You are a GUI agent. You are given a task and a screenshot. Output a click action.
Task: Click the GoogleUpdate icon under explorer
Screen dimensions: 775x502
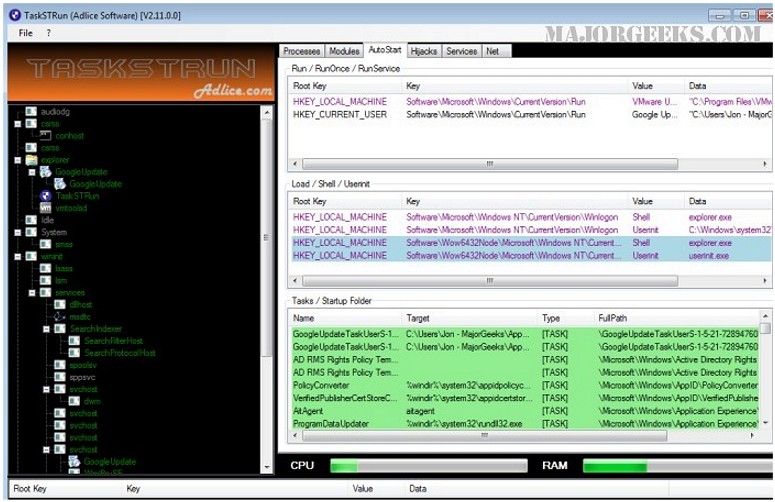point(45,171)
